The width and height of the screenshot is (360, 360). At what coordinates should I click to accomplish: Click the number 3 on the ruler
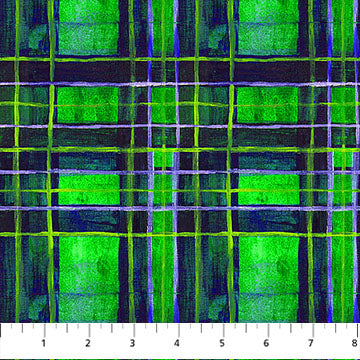coord(133,343)
